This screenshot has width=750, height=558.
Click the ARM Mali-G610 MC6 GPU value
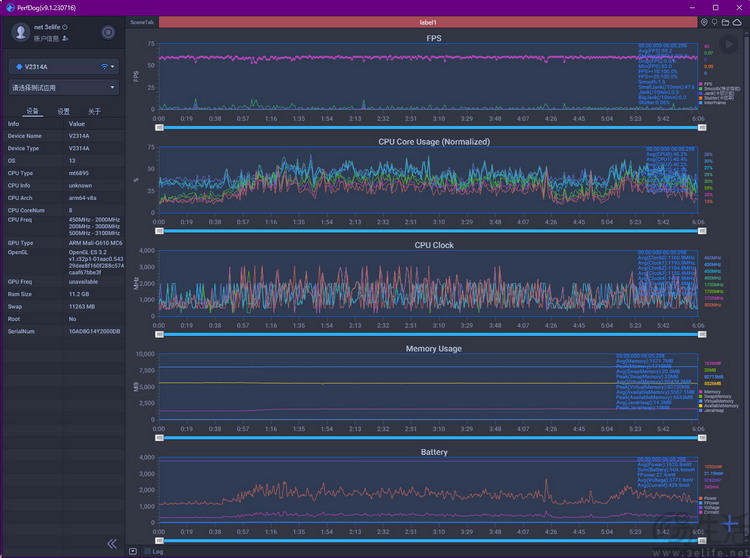95,243
